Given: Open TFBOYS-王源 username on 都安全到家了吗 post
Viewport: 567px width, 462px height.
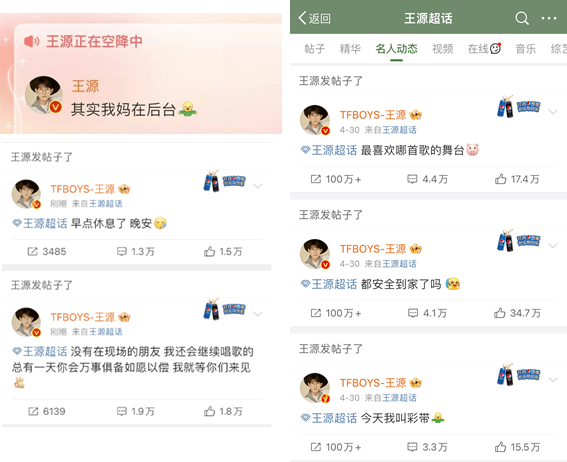Looking at the screenshot, I should pyautogui.click(x=373, y=249).
